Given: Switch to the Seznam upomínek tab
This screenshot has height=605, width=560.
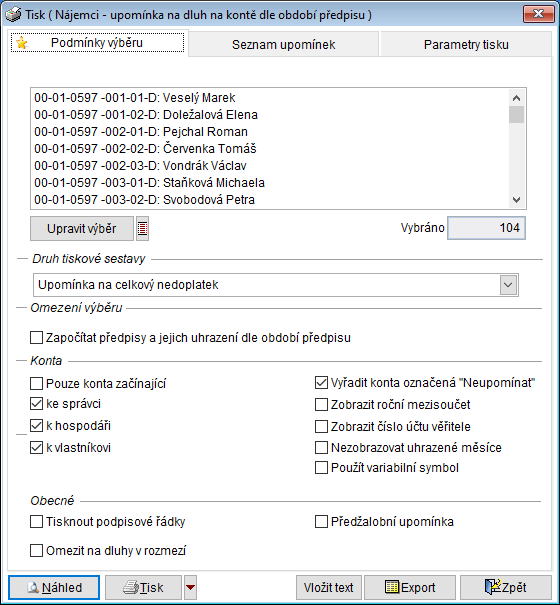Looking at the screenshot, I should pos(283,45).
